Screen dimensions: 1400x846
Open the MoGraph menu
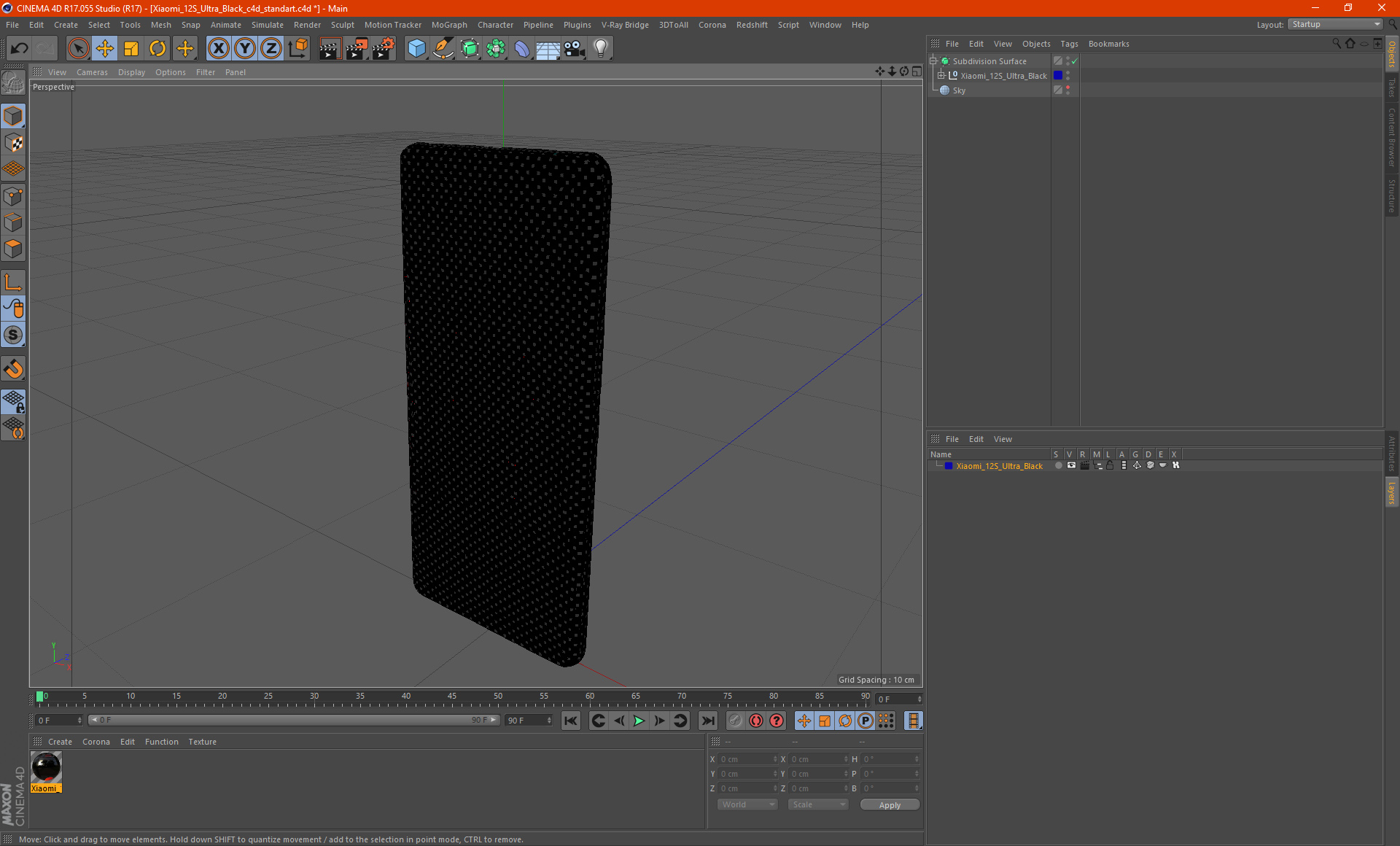click(448, 25)
